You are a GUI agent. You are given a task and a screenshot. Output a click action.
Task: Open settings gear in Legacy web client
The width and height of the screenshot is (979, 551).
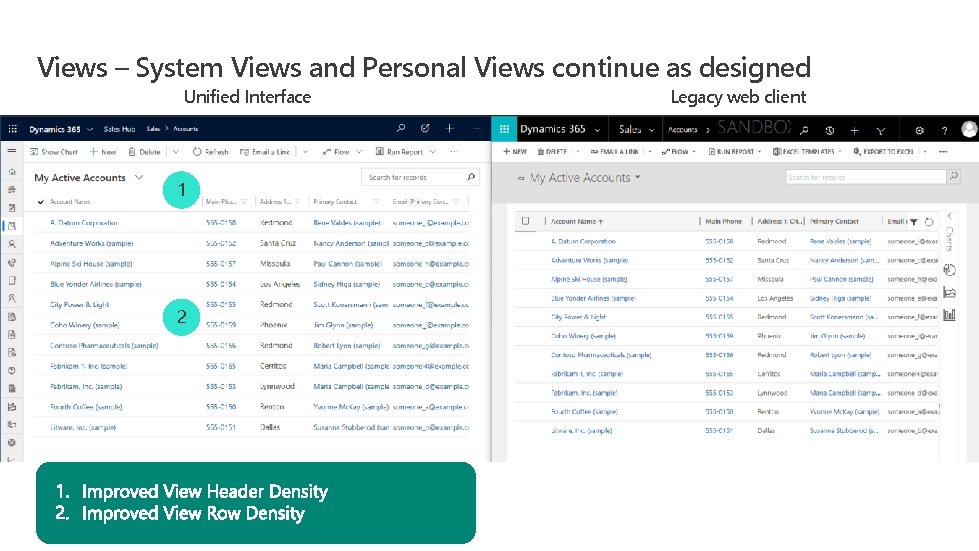(919, 130)
